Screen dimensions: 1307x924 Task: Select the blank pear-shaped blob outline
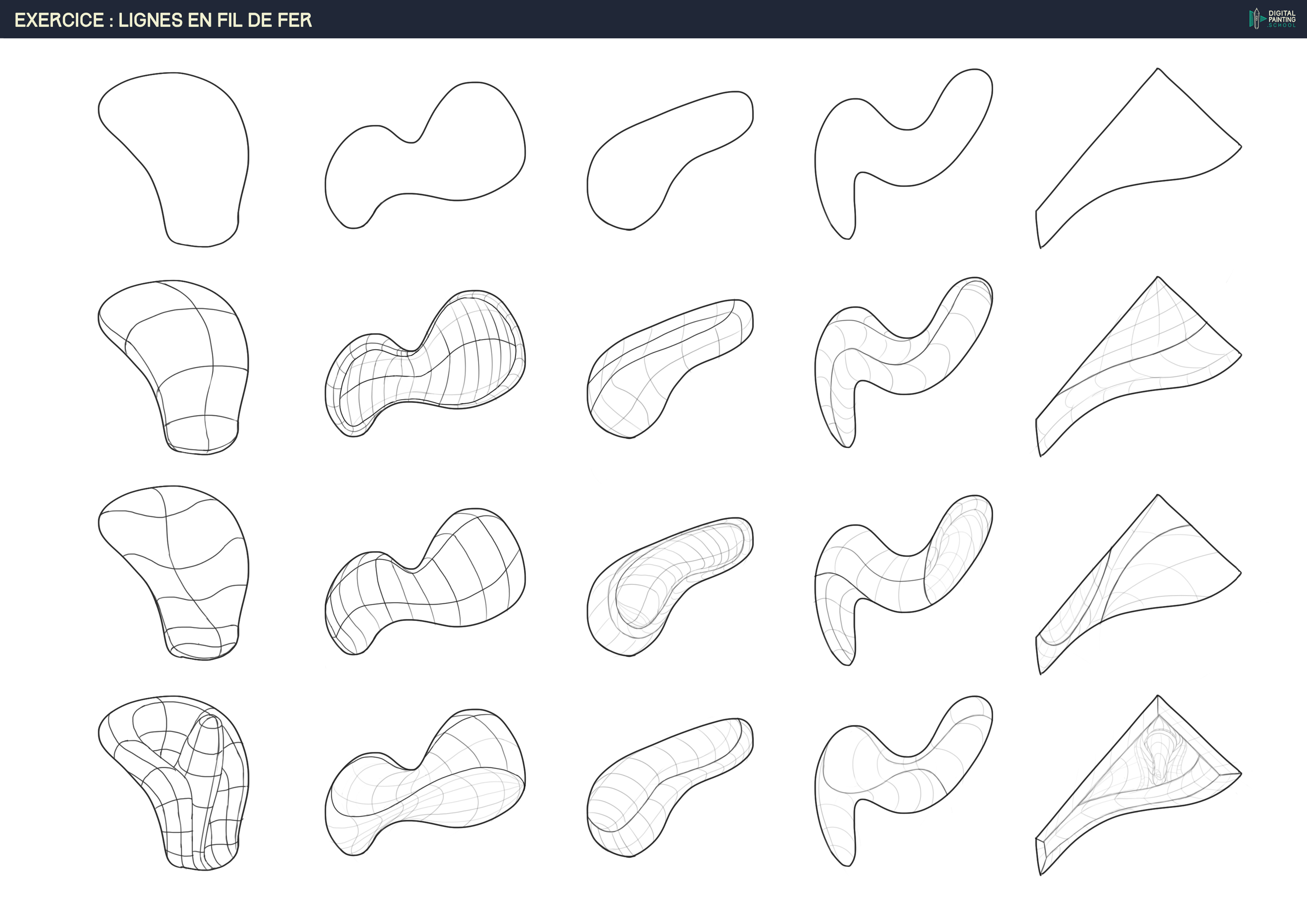(182, 154)
